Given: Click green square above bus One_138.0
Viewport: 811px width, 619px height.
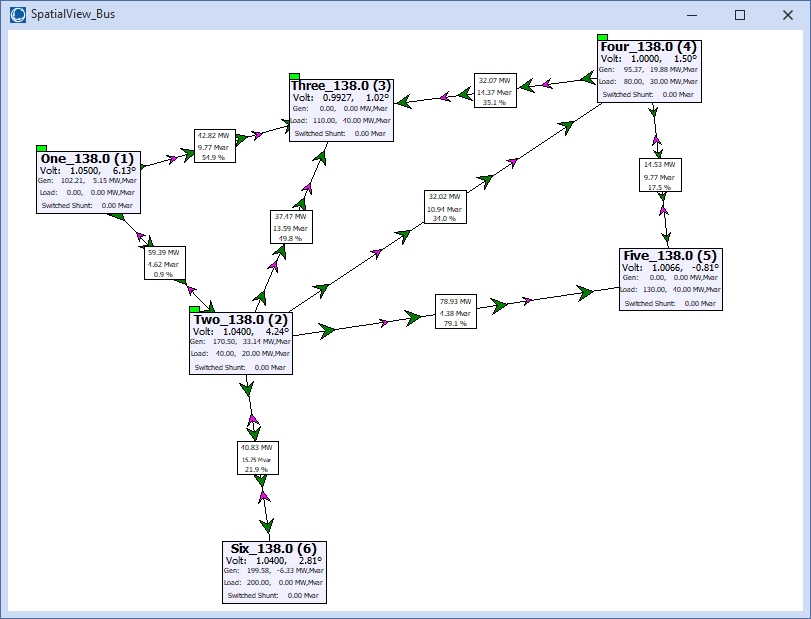Looking at the screenshot, I should pos(41,148).
